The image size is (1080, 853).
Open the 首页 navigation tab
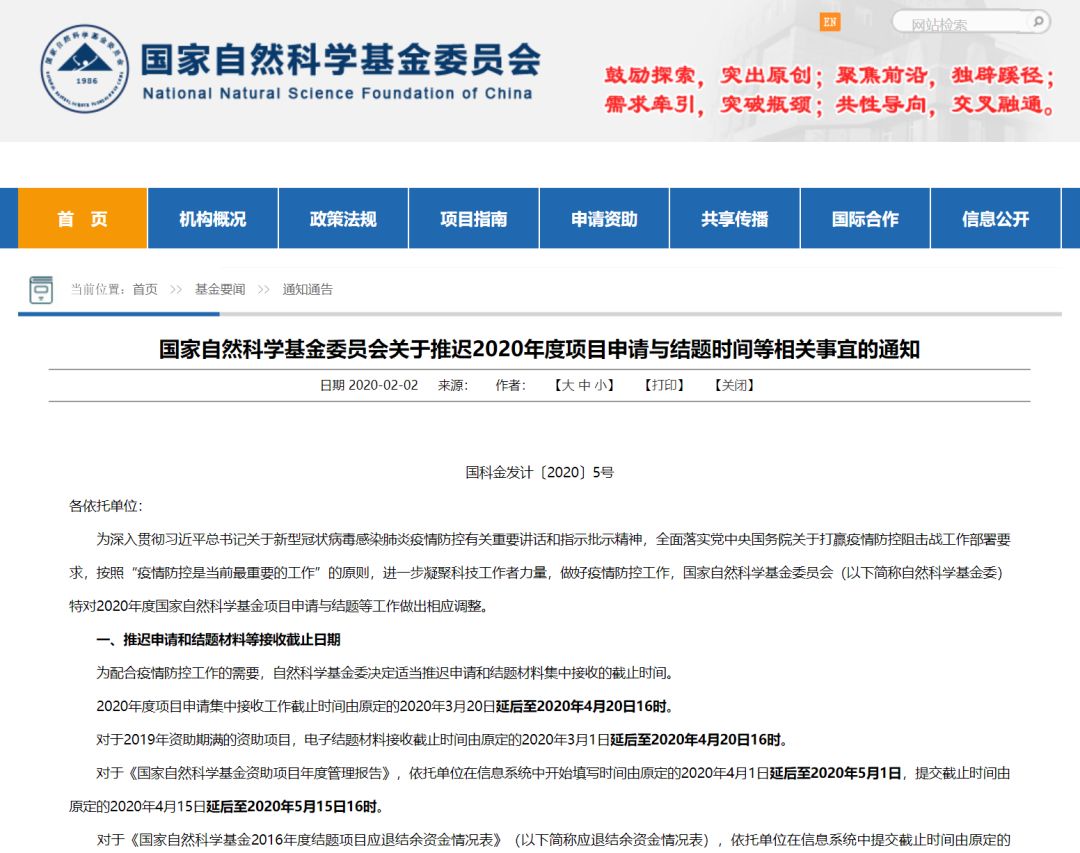83,218
